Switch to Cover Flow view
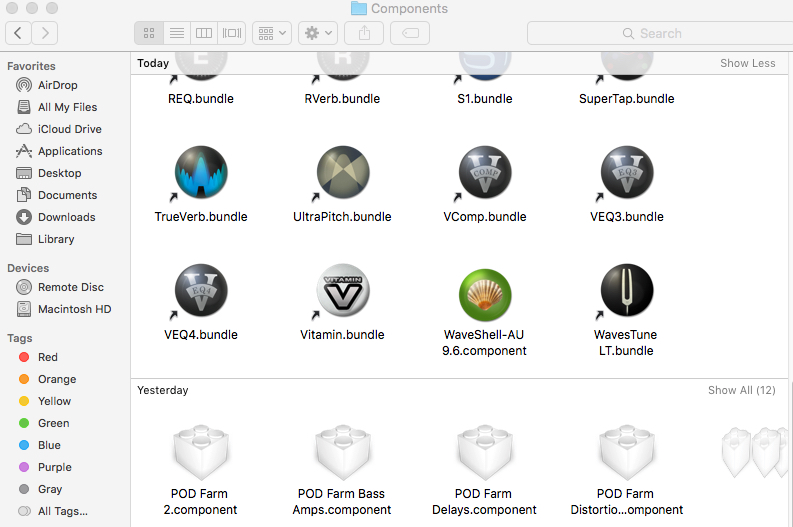Image resolution: width=793 pixels, height=527 pixels. click(x=232, y=33)
